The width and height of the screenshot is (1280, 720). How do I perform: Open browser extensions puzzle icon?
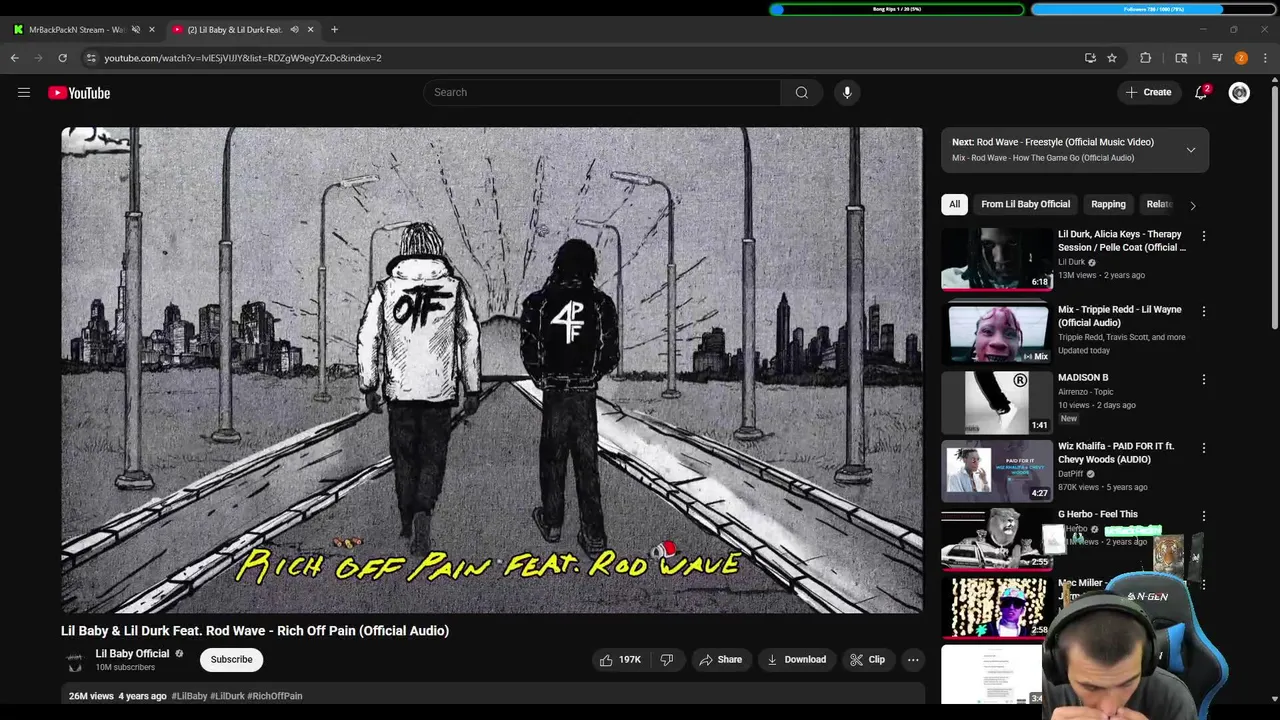point(1146,58)
